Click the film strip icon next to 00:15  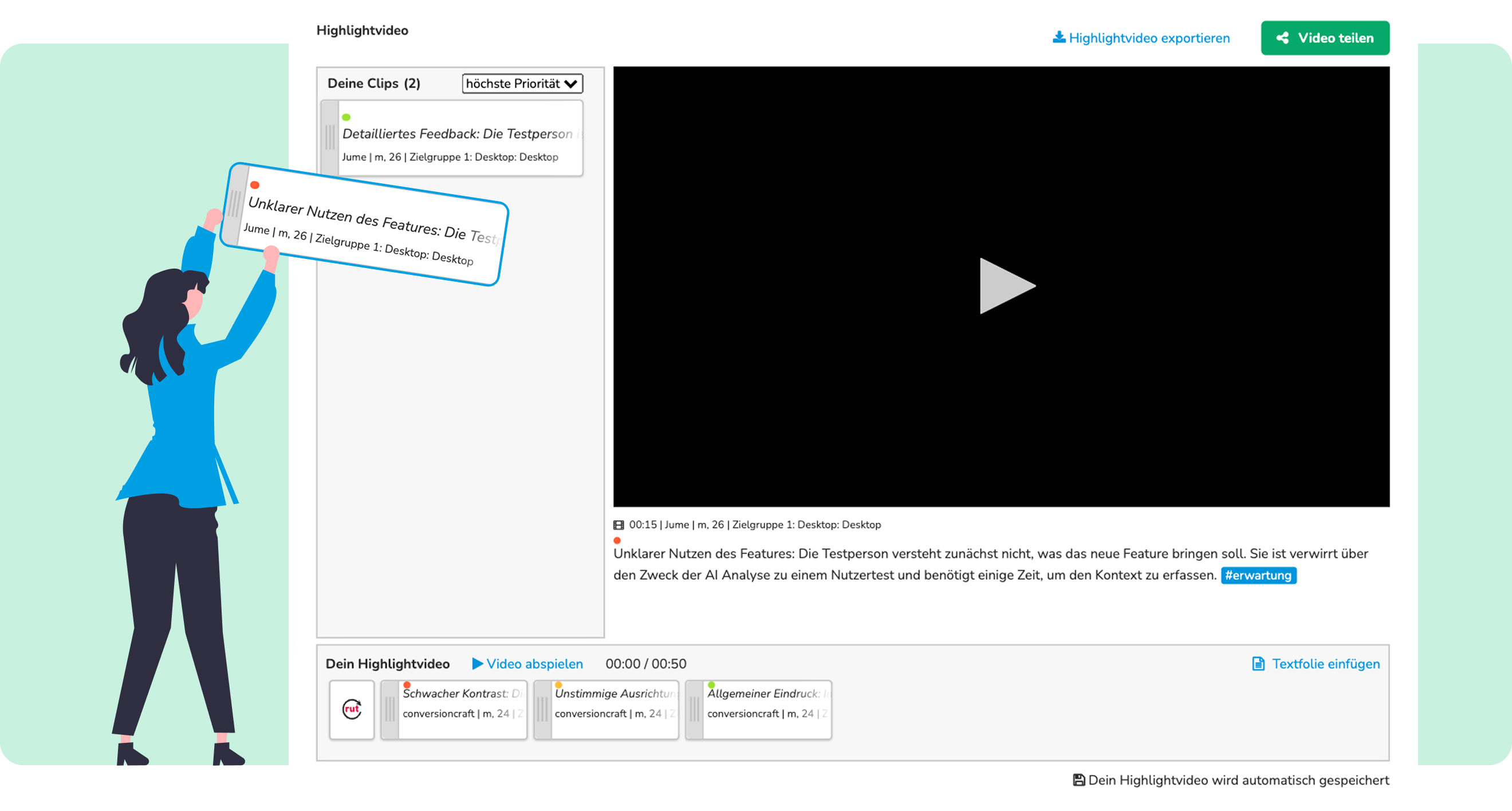pyautogui.click(x=619, y=525)
